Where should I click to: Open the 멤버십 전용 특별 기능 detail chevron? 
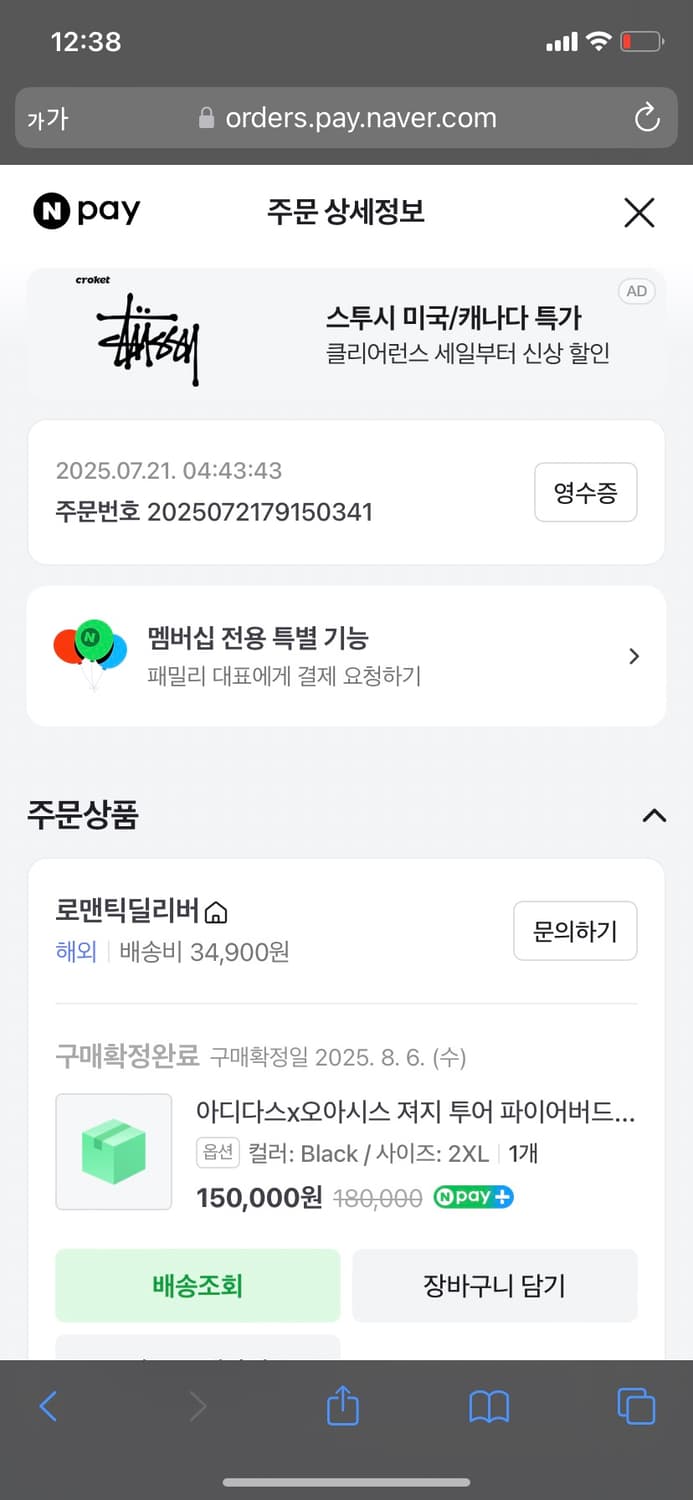pos(633,656)
